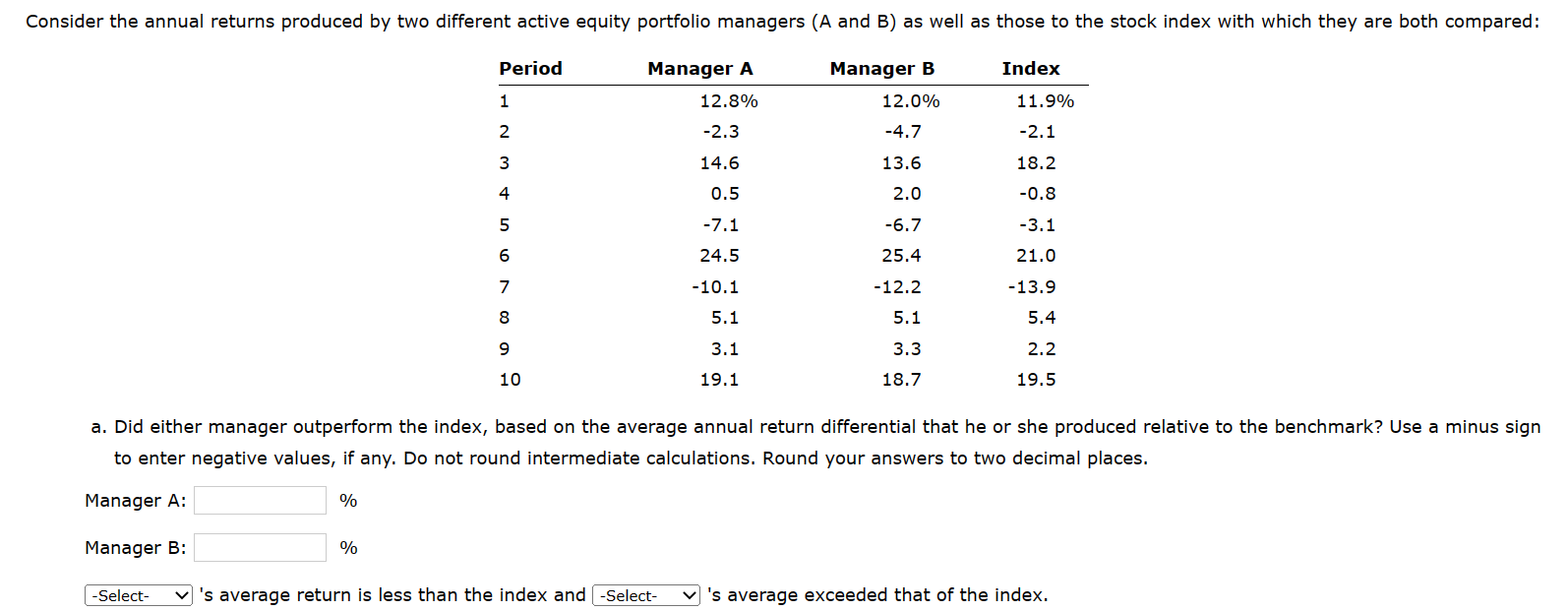The width and height of the screenshot is (1568, 611).
Task: Select the Manager B column header
Action: pyautogui.click(x=880, y=68)
